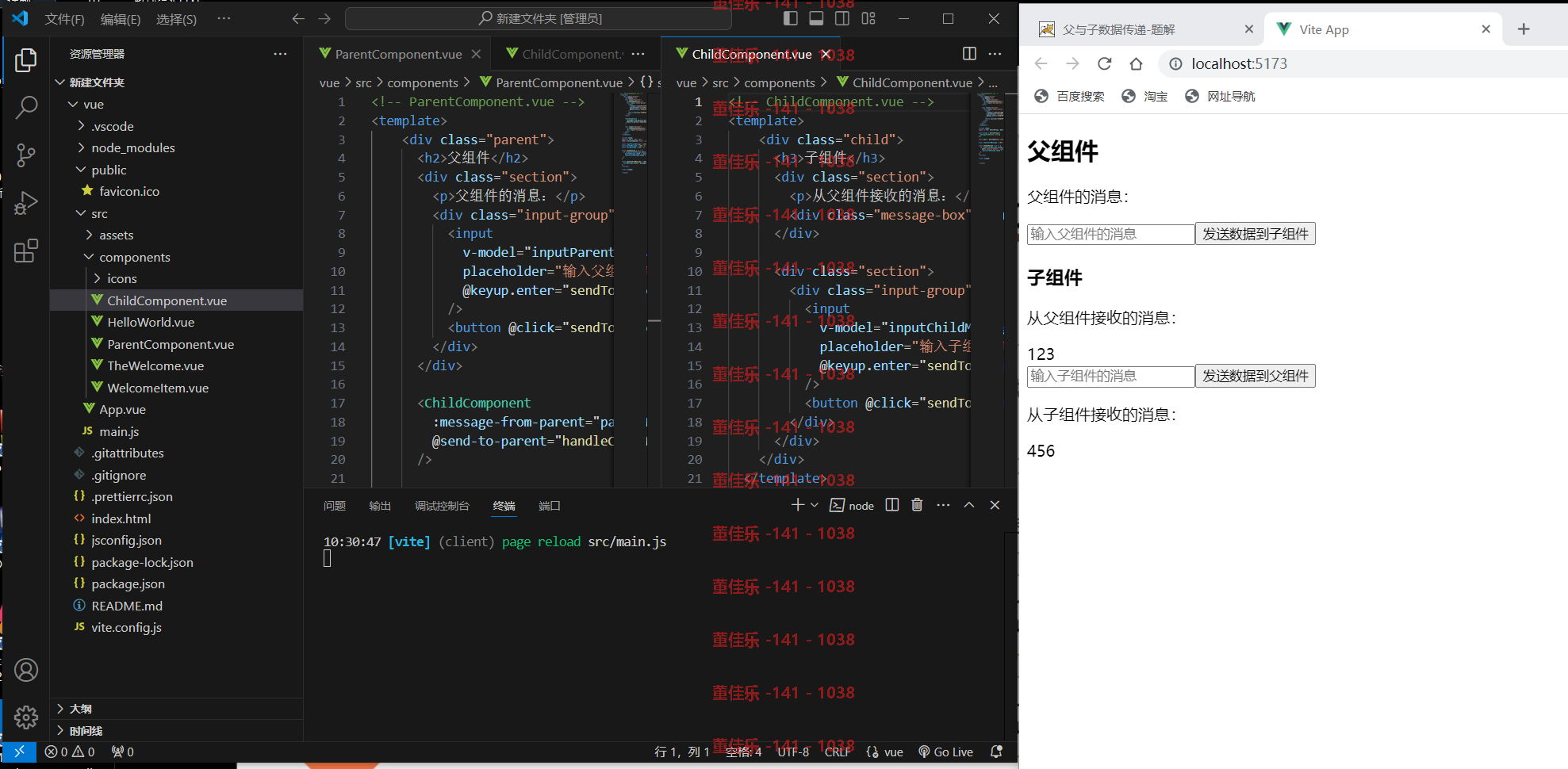Change CRLF end of line sequence
This screenshot has width=1568, height=769.
click(x=838, y=752)
